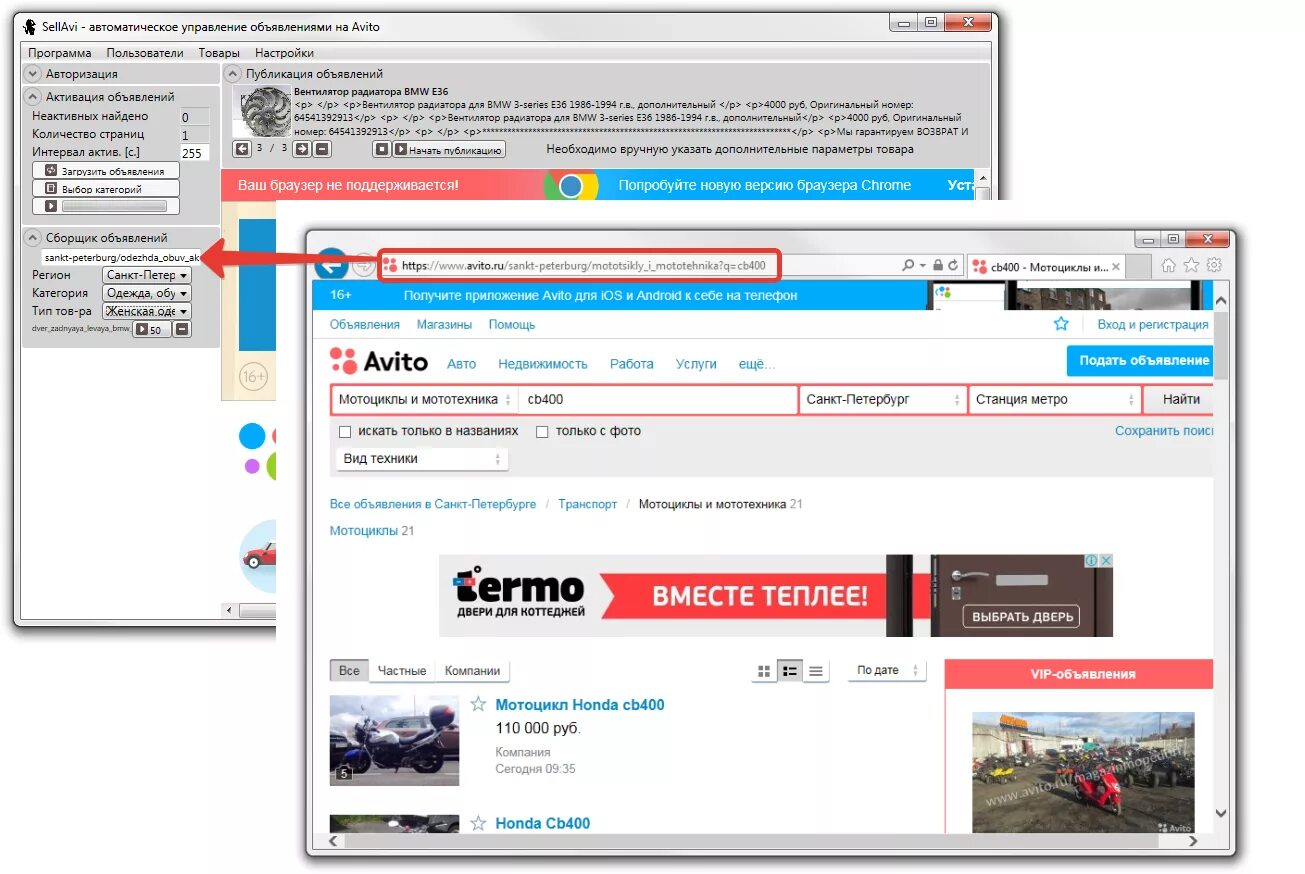This screenshot has height=874, width=1305.
Task: Click the browser home icon
Action: coord(1168,265)
